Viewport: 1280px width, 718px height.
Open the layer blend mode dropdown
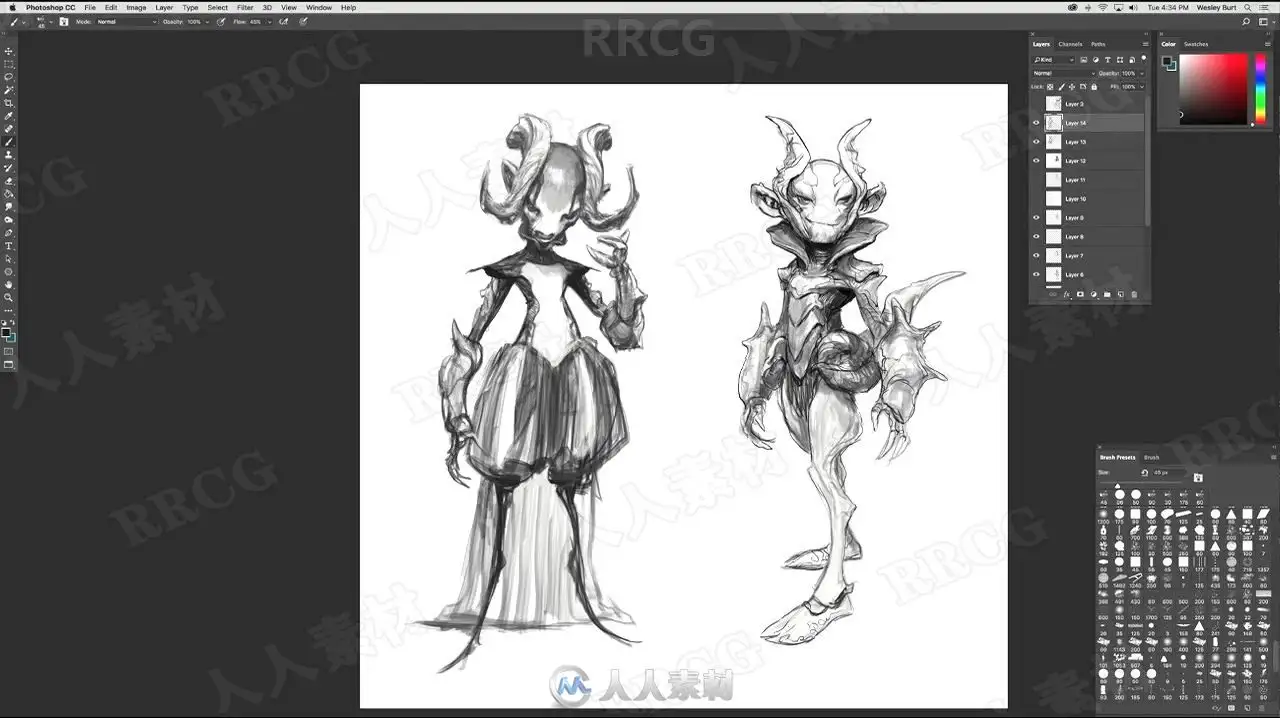pyautogui.click(x=1064, y=73)
